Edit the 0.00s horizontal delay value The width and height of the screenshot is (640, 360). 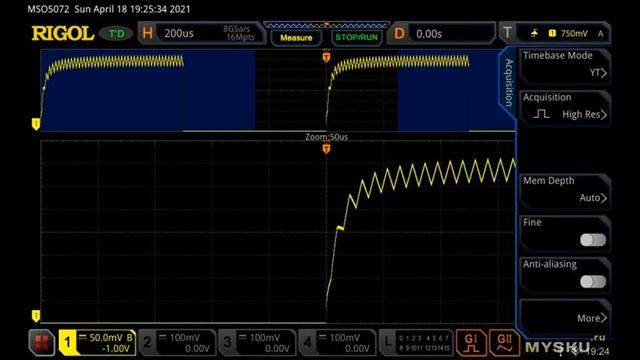tap(429, 34)
